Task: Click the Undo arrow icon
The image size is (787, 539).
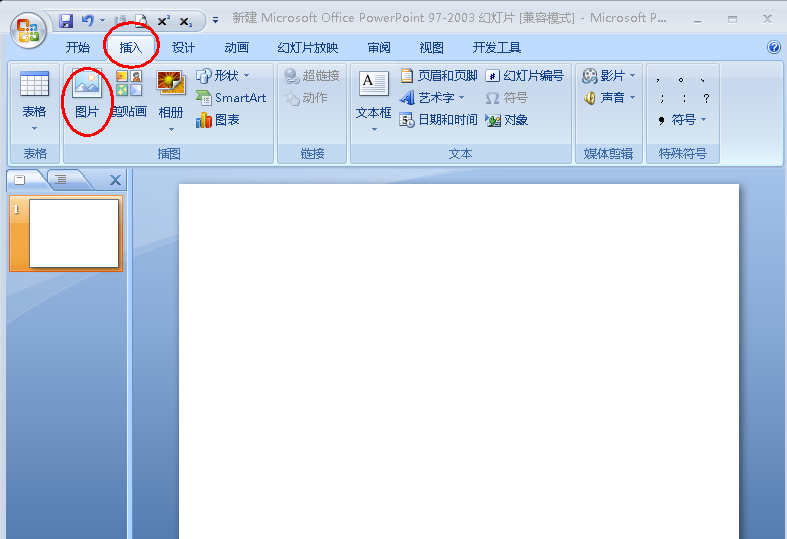Action: 87,20
